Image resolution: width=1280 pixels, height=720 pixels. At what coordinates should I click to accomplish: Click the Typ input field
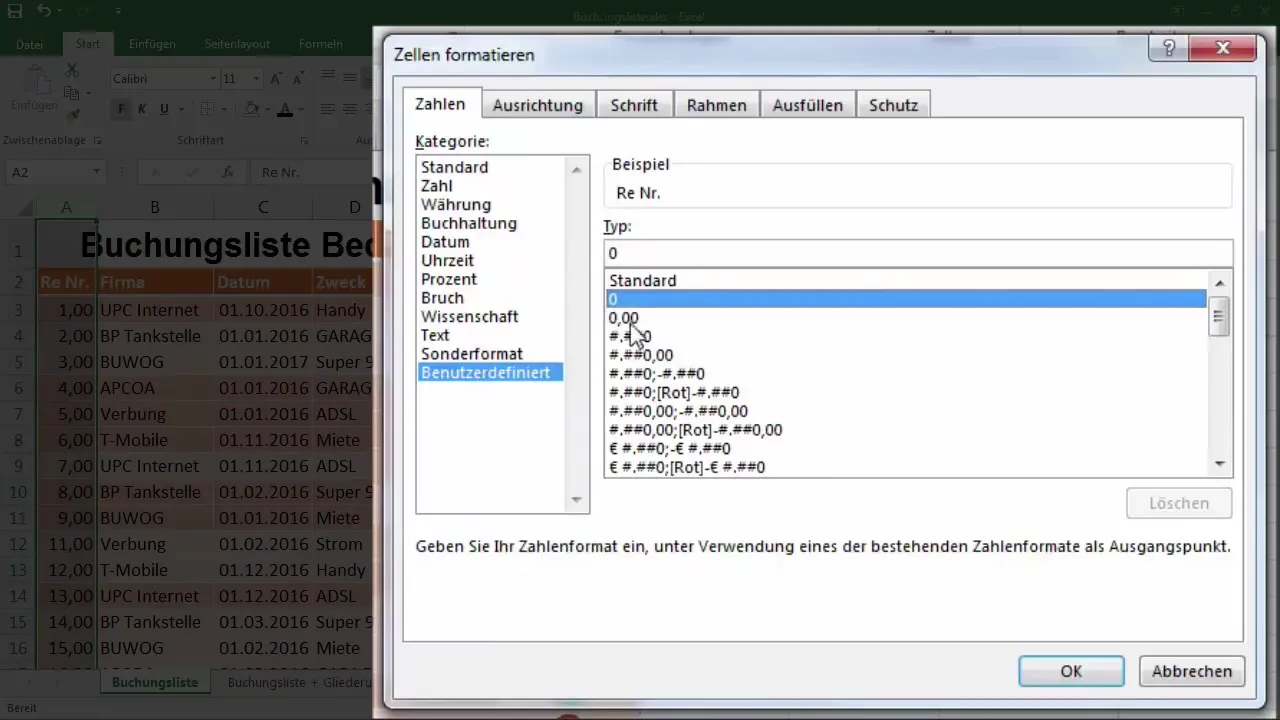(x=918, y=253)
